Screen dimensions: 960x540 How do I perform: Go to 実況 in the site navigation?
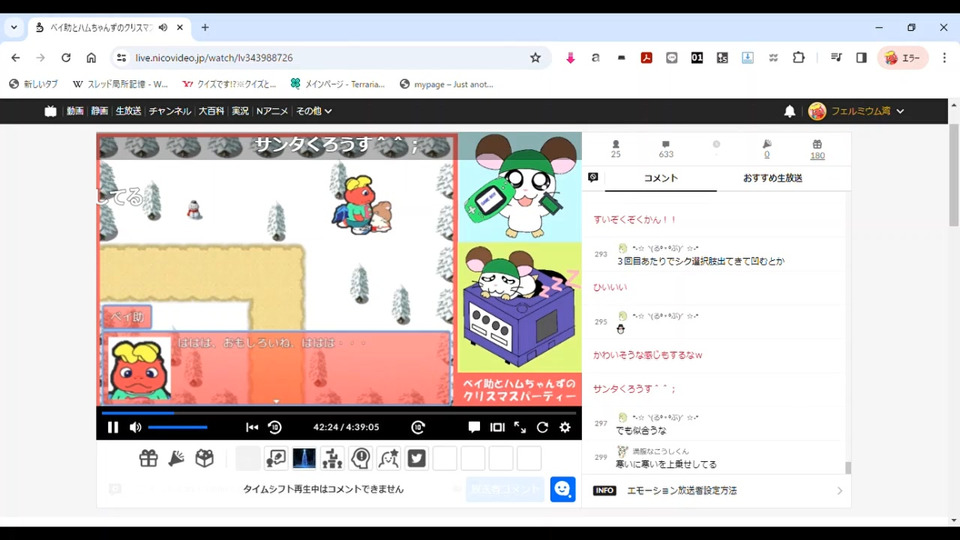point(240,111)
